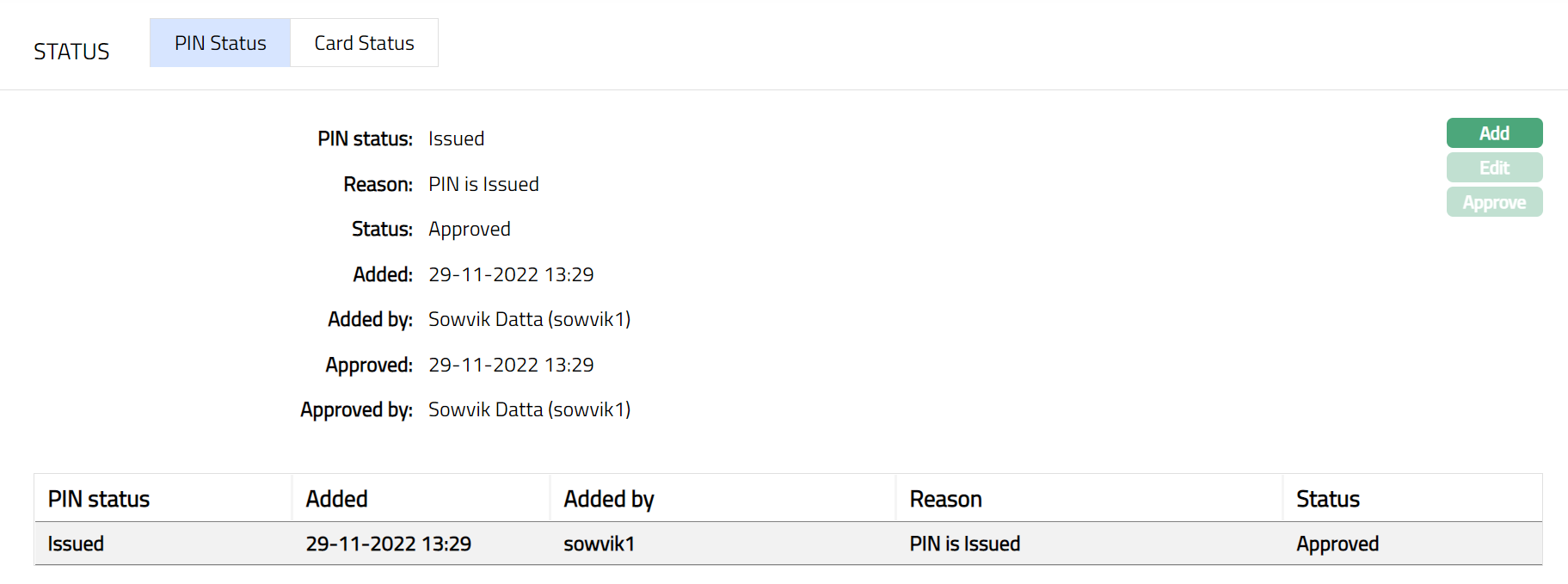Click the Added by column header

(x=609, y=499)
